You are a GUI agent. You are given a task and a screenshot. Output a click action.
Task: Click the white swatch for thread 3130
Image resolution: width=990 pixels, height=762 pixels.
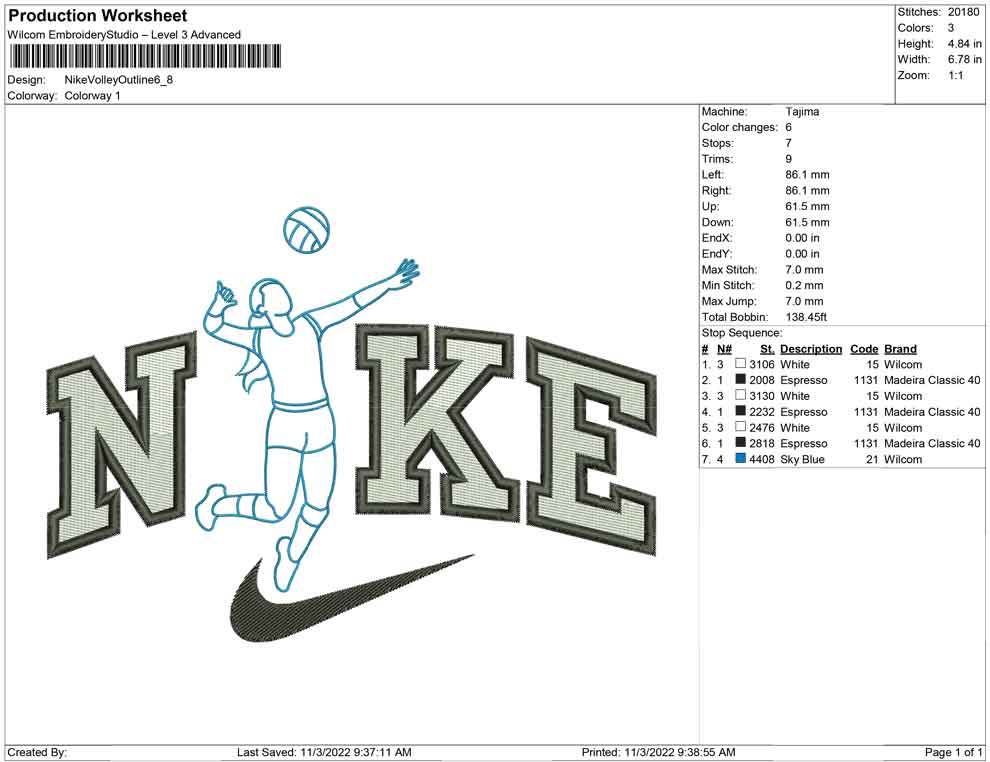tap(741, 395)
